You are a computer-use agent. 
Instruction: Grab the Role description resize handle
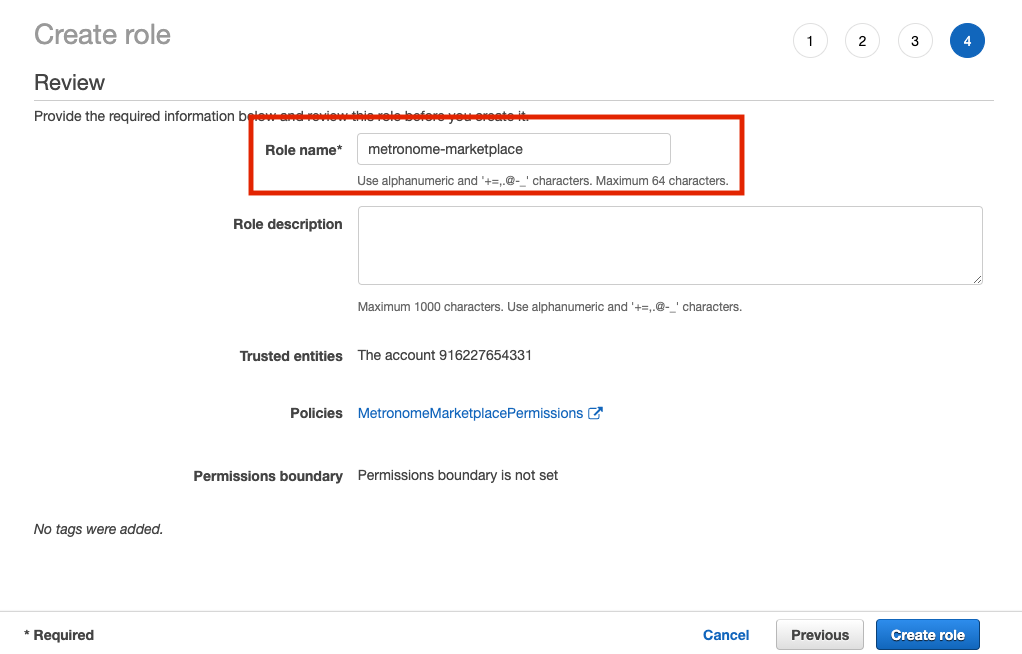976,278
